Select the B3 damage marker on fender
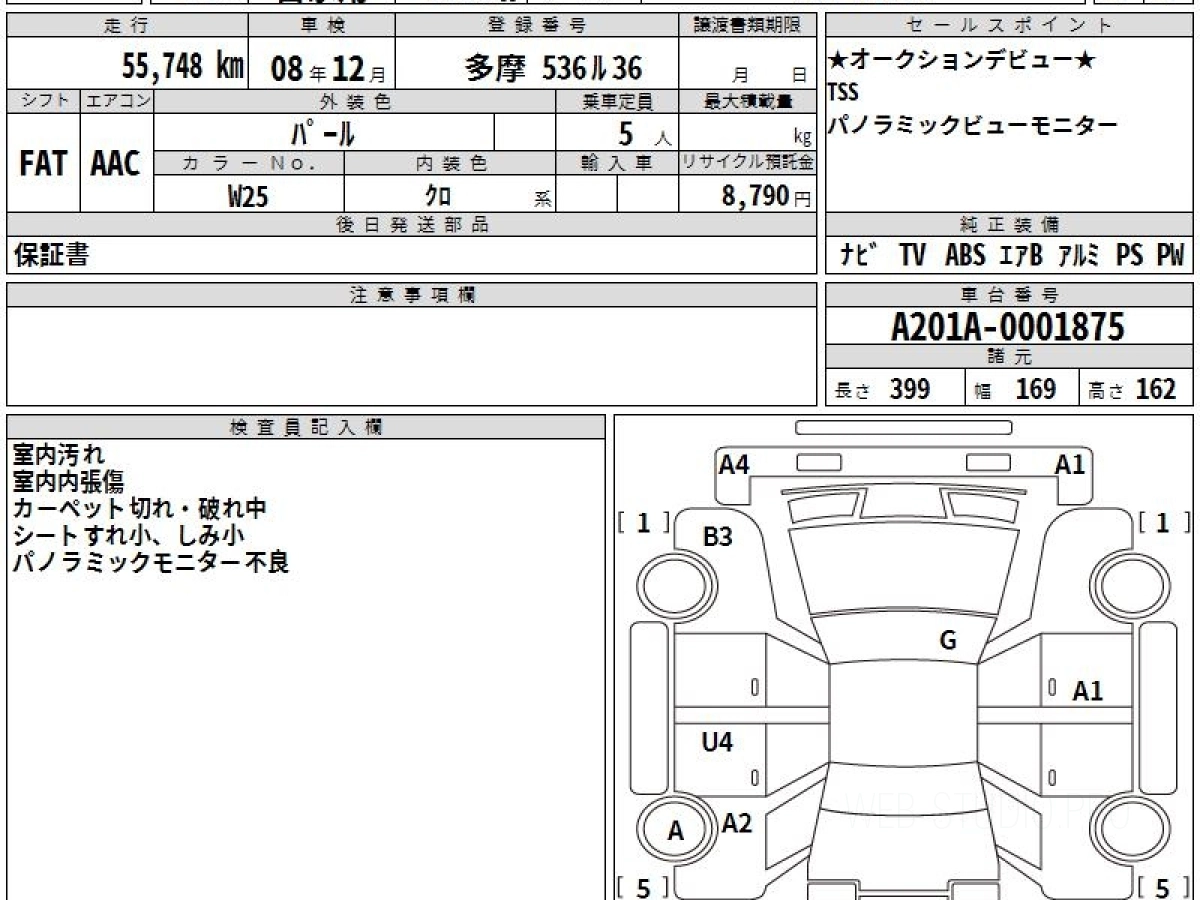The width and height of the screenshot is (1200, 900). [717, 537]
